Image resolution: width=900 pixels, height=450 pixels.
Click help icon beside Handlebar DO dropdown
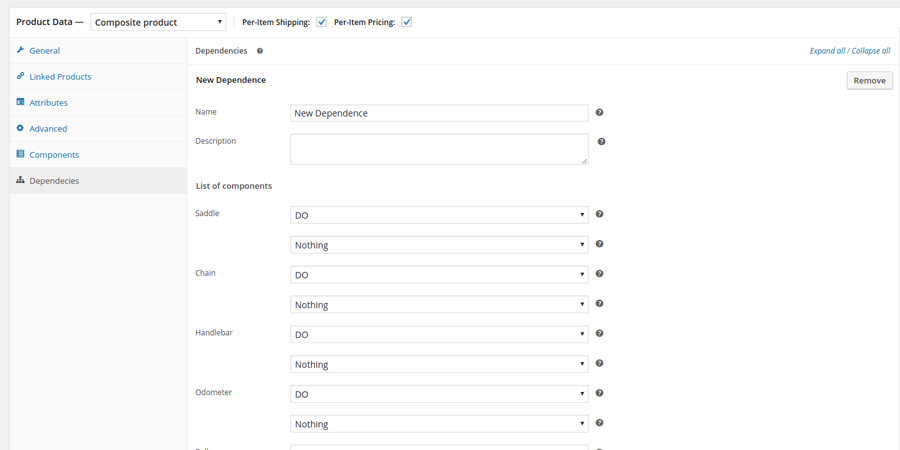click(x=600, y=334)
